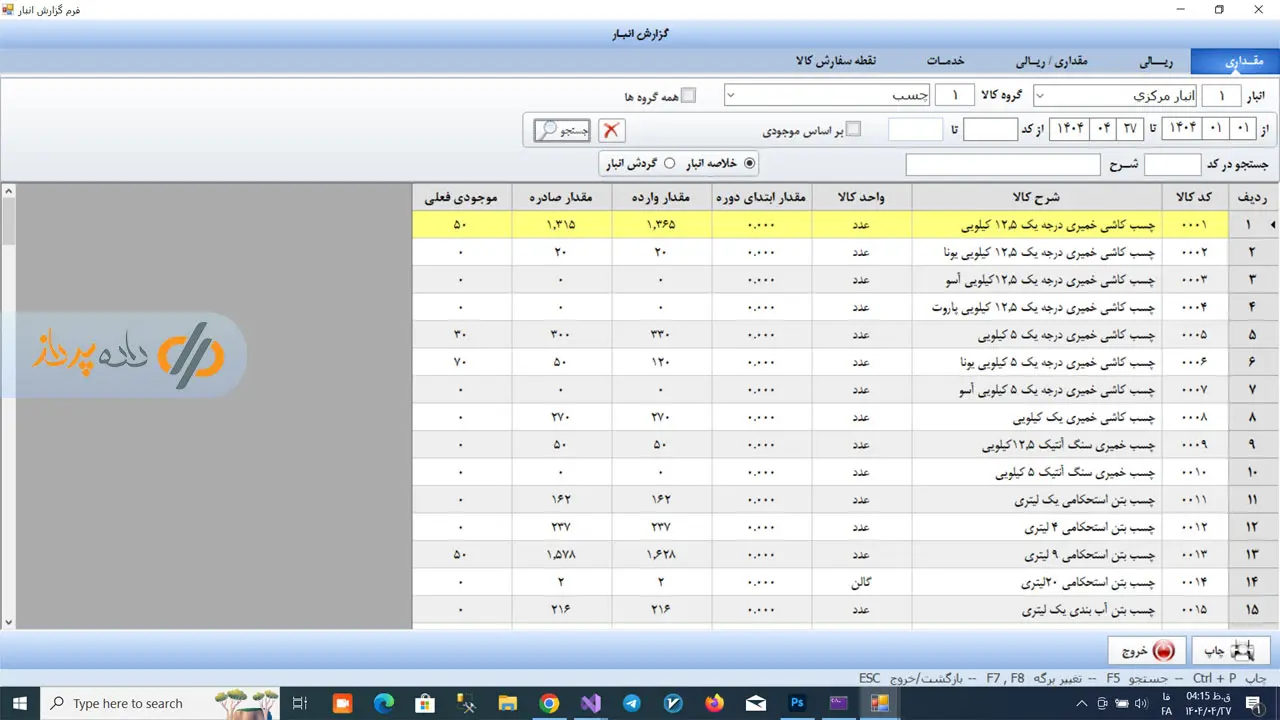Open Visual Studio from the taskbar
1280x720 pixels.
(x=590, y=703)
